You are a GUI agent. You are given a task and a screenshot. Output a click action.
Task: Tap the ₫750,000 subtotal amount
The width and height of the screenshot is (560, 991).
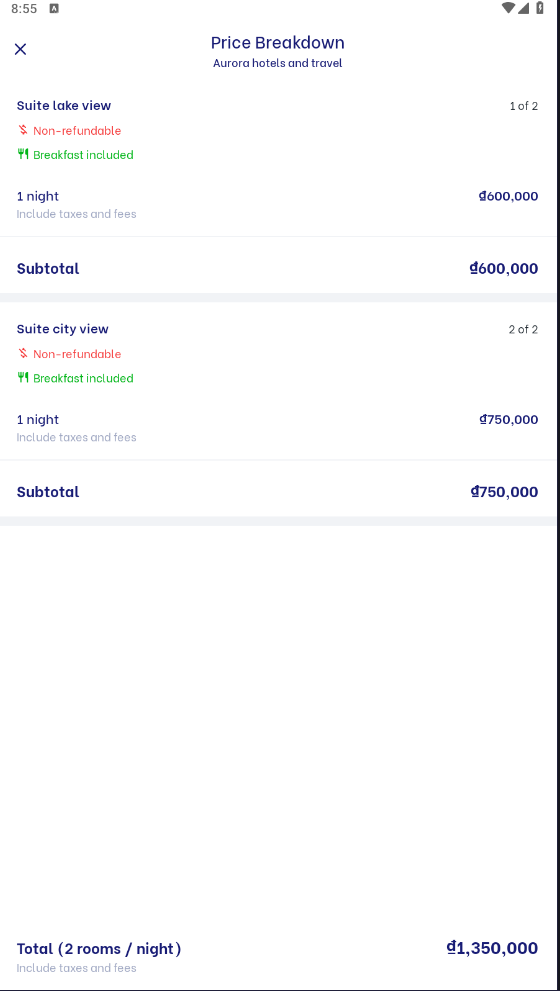tap(504, 492)
